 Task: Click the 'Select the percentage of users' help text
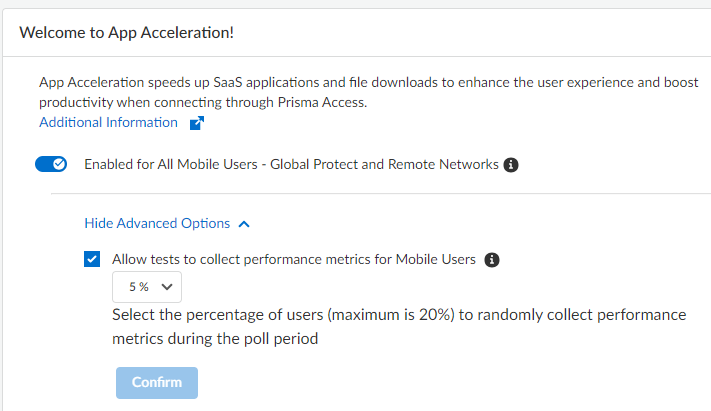[398, 326]
